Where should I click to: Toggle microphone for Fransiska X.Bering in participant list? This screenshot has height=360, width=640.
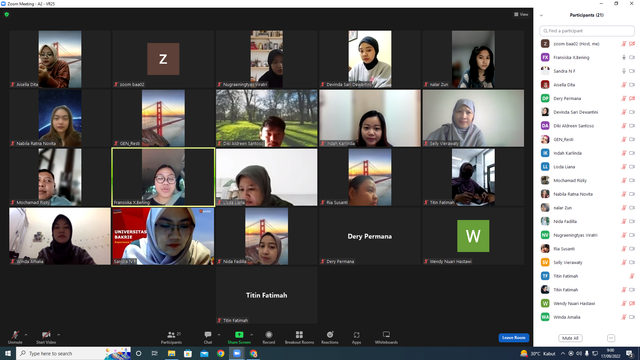point(624,58)
